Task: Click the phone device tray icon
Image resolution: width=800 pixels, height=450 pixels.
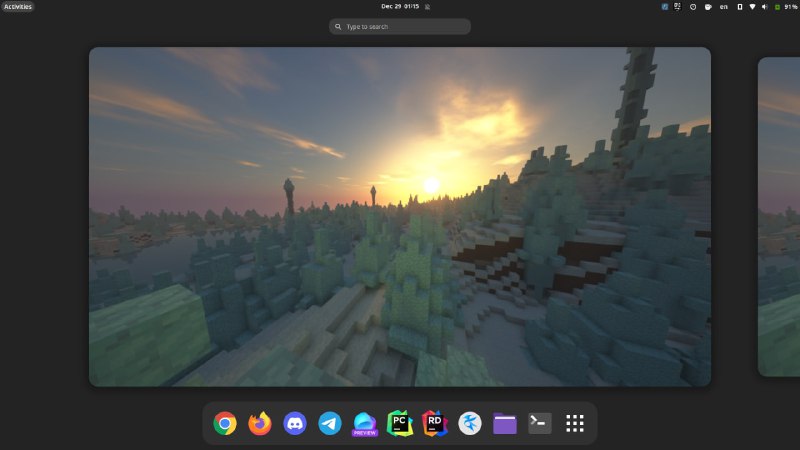Action: 740,7
